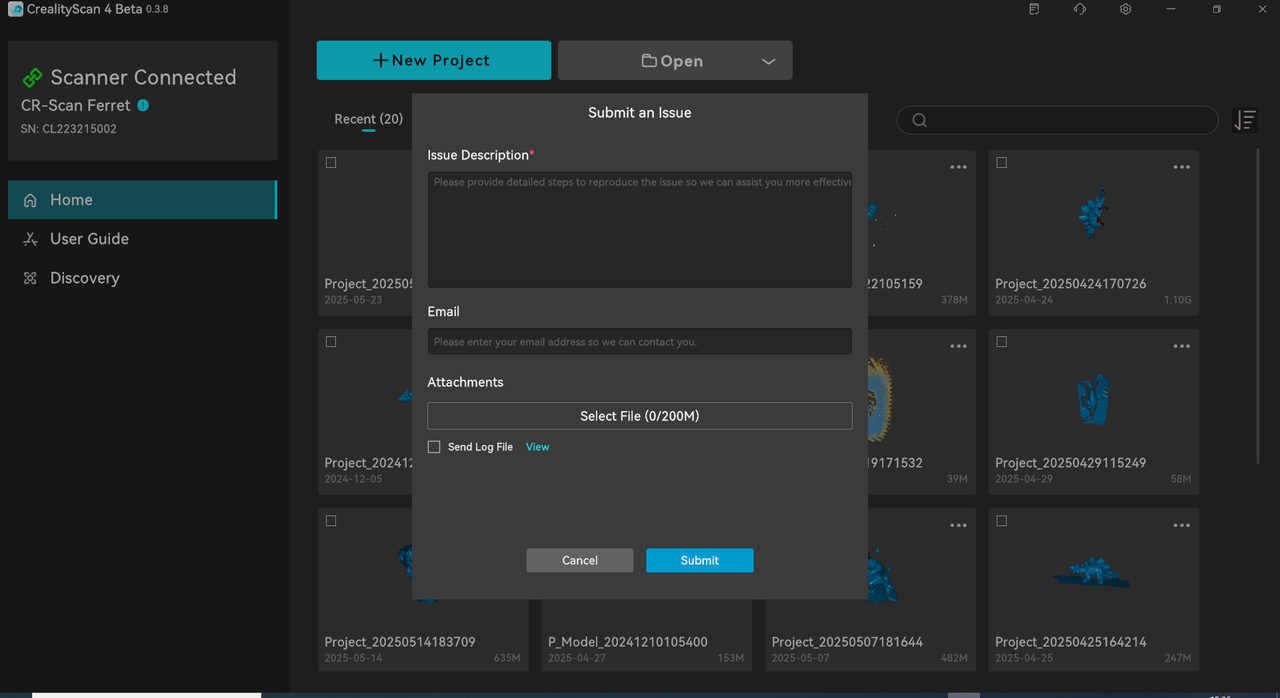Click the notes icon in title bar
Screen dimensions: 1280x698
click(x=1034, y=9)
